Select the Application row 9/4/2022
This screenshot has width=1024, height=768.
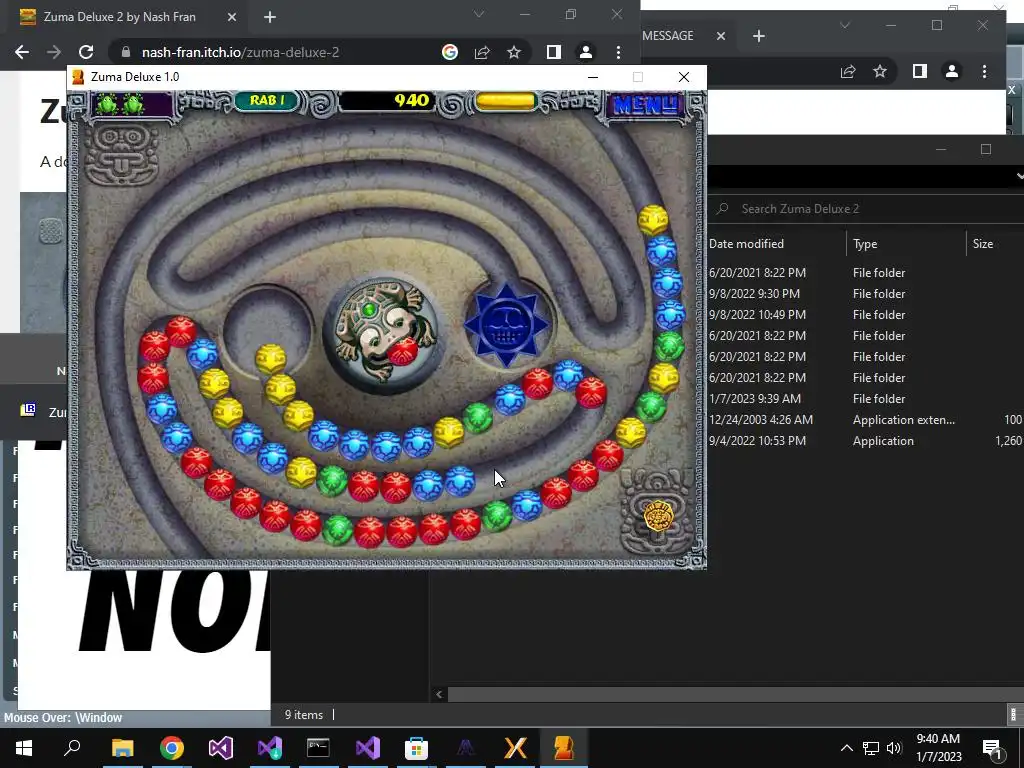click(x=865, y=440)
